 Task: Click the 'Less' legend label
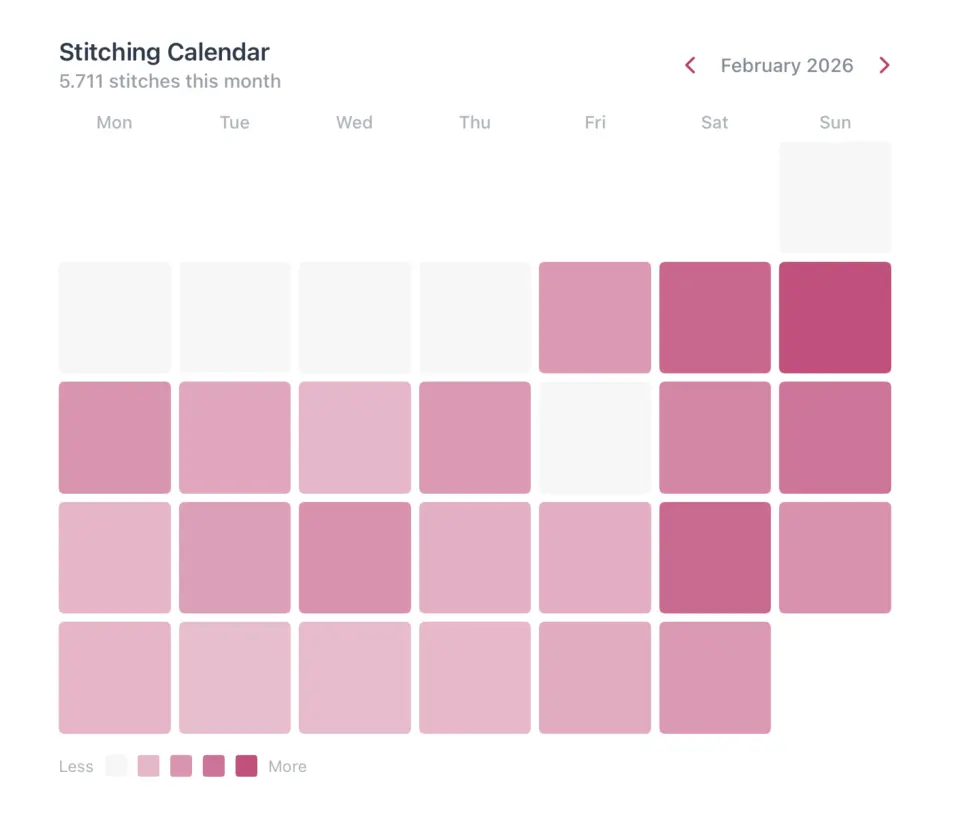point(76,766)
